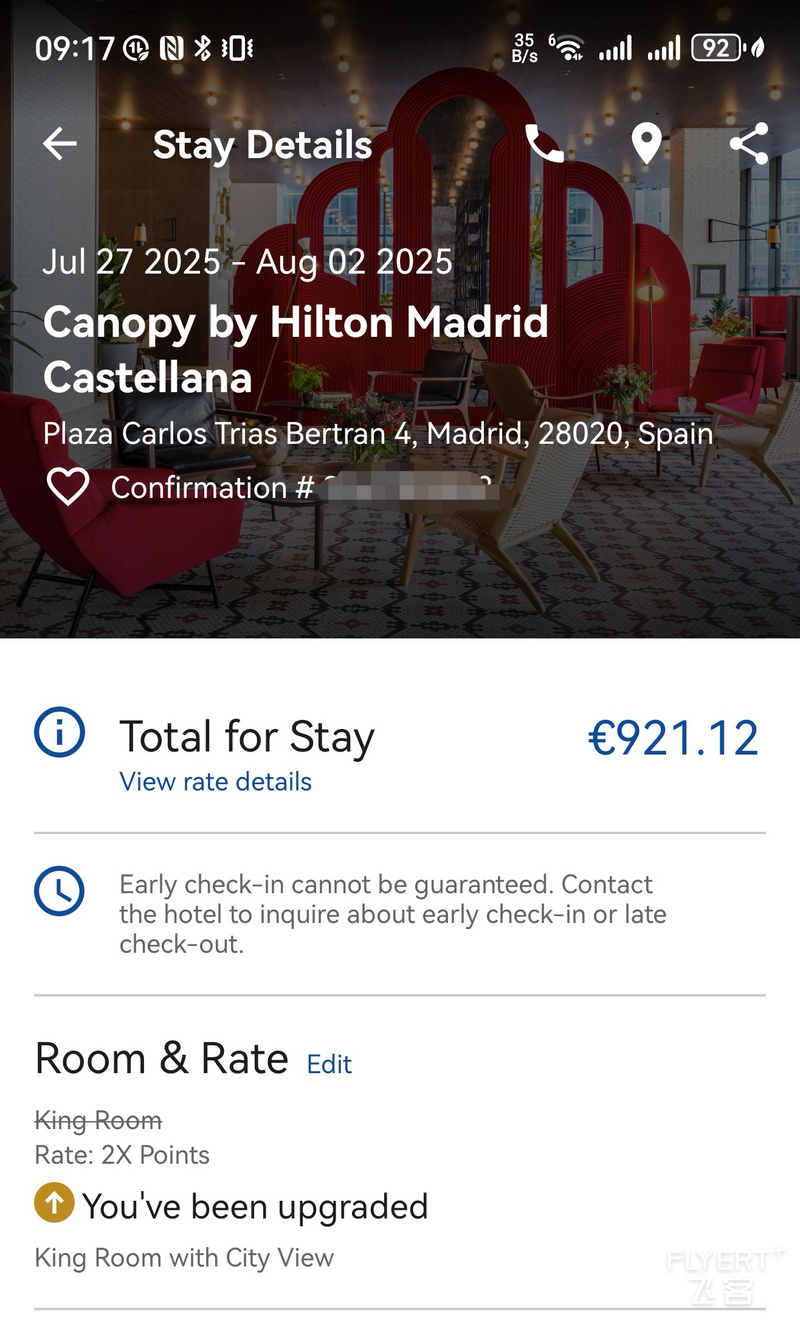Tap the Bluetooth status icon
This screenshot has width=800, height=1320.
click(201, 48)
